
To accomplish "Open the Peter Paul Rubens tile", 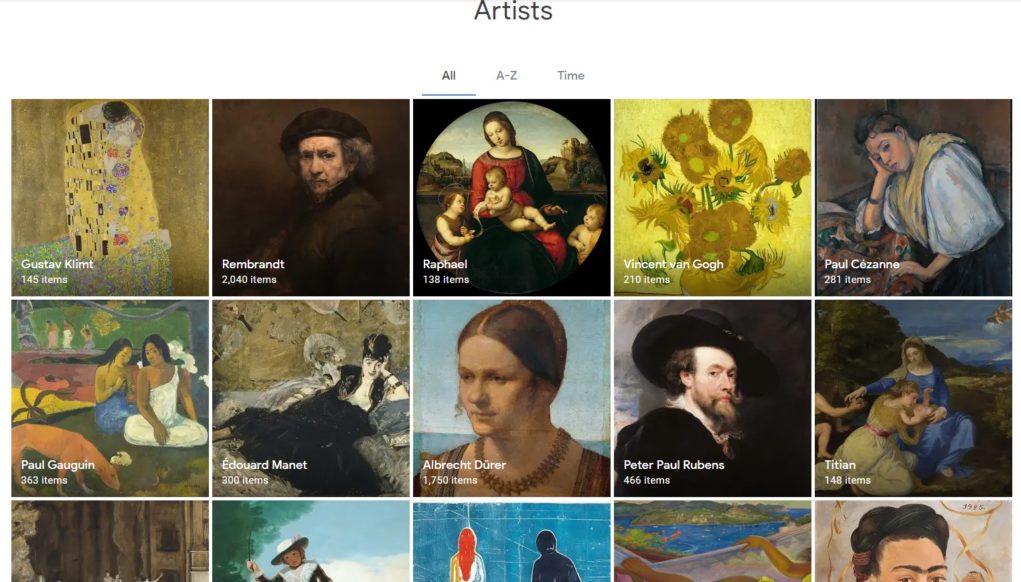I will [712, 398].
